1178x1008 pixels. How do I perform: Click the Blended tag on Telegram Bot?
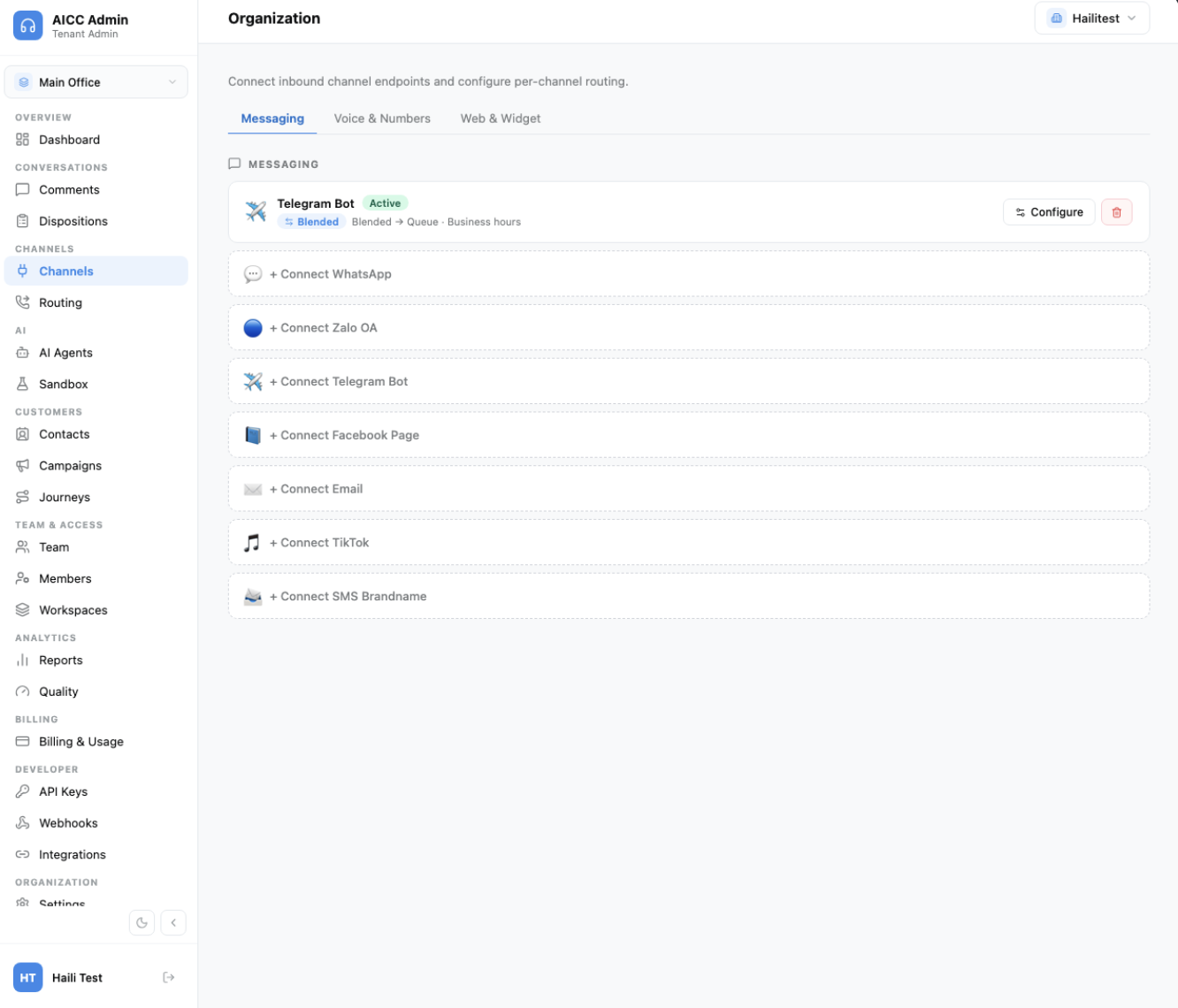click(311, 222)
